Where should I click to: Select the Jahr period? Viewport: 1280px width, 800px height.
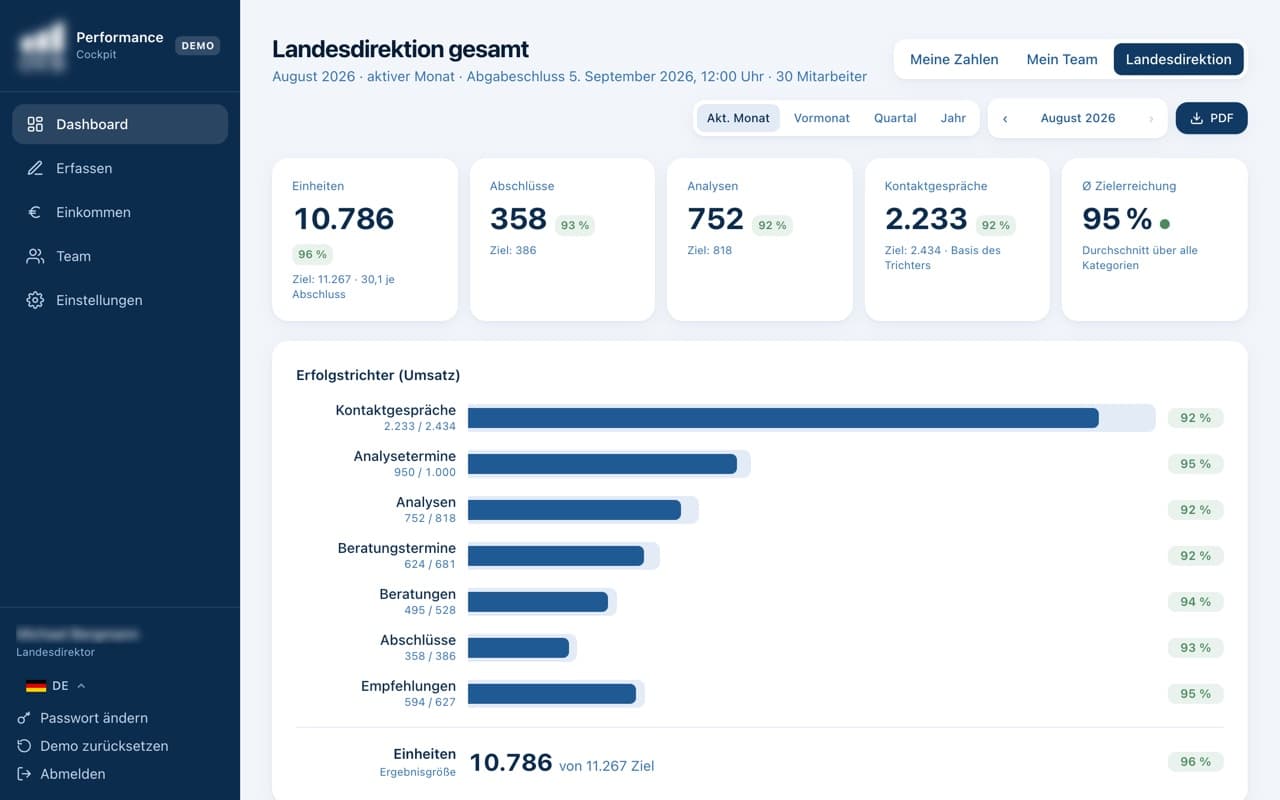(953, 118)
